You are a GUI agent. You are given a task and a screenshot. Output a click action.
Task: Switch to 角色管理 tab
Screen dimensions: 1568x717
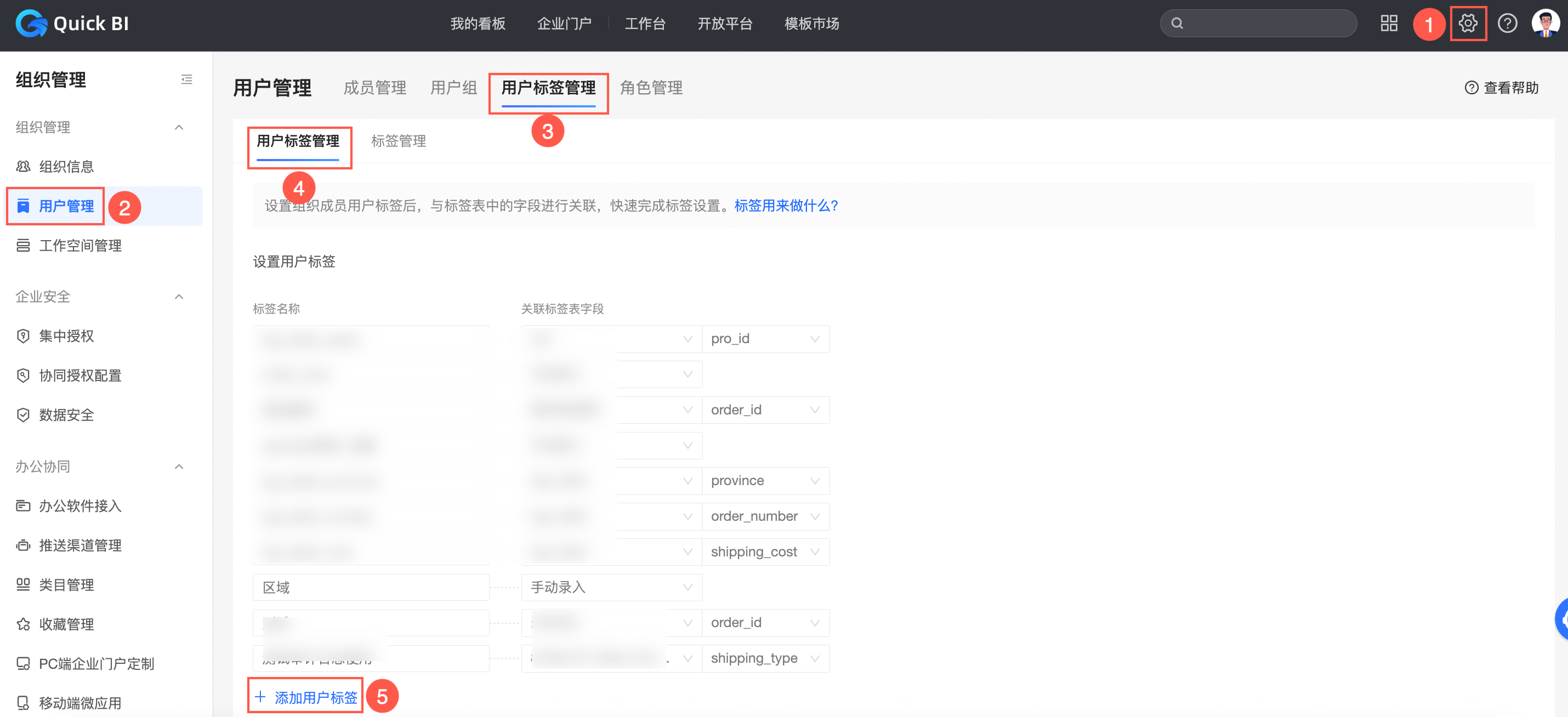point(651,88)
